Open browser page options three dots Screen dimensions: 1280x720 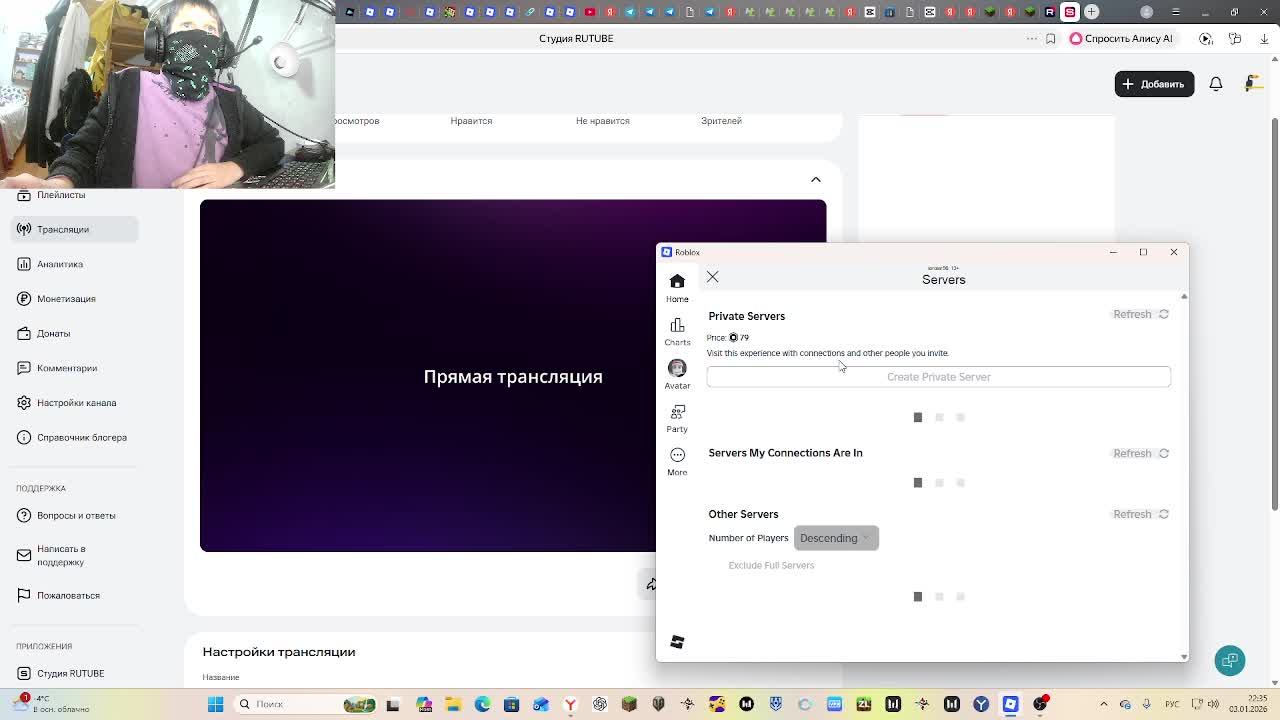click(1032, 38)
